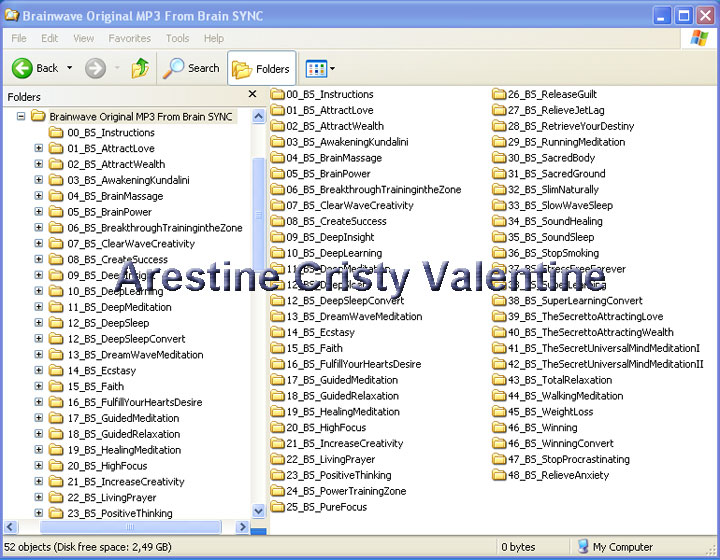The height and width of the screenshot is (560, 720).
Task: Click the horizontal scrollbar thumb in Folders pane
Action: tap(130, 527)
